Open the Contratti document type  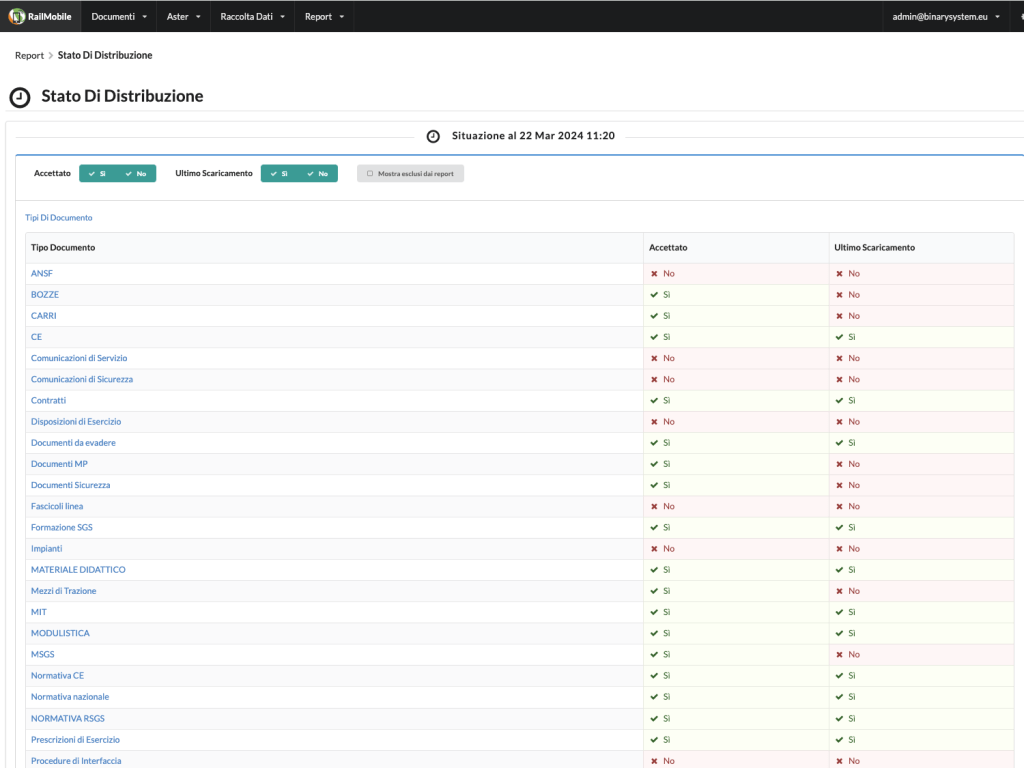coord(48,400)
